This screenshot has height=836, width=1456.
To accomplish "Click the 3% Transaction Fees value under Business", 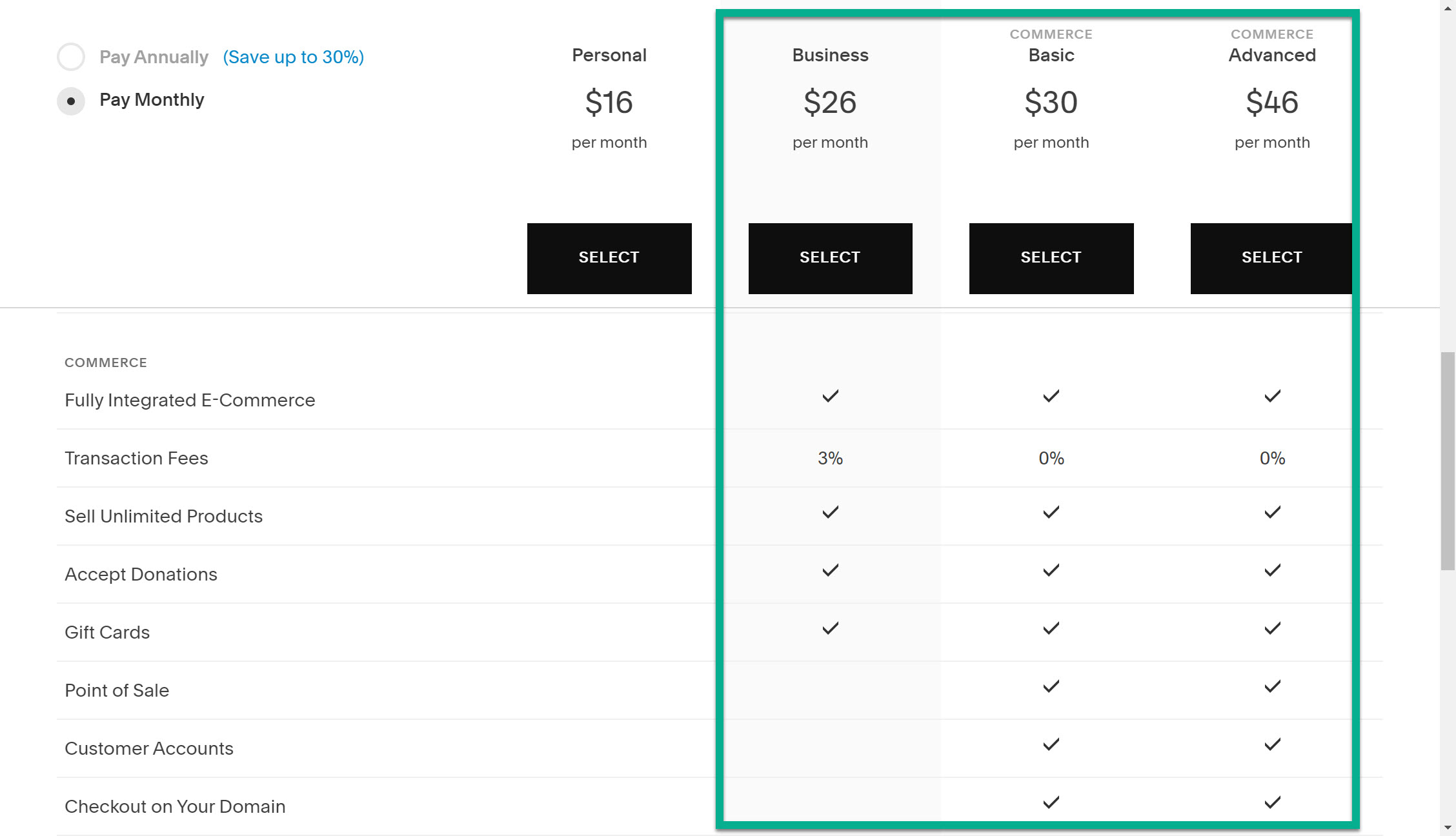I will (830, 458).
